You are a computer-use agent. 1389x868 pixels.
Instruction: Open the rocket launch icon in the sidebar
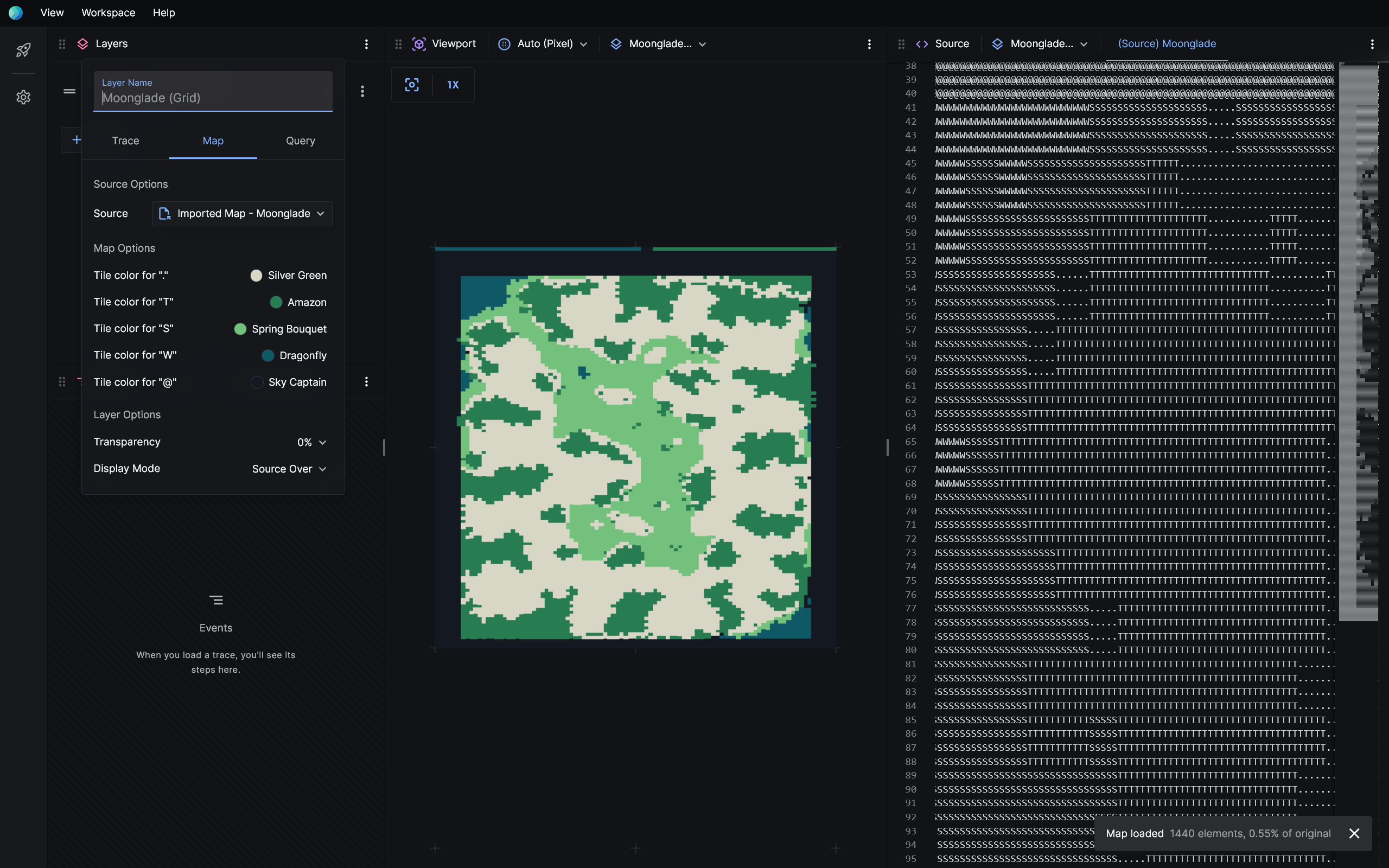(x=23, y=50)
